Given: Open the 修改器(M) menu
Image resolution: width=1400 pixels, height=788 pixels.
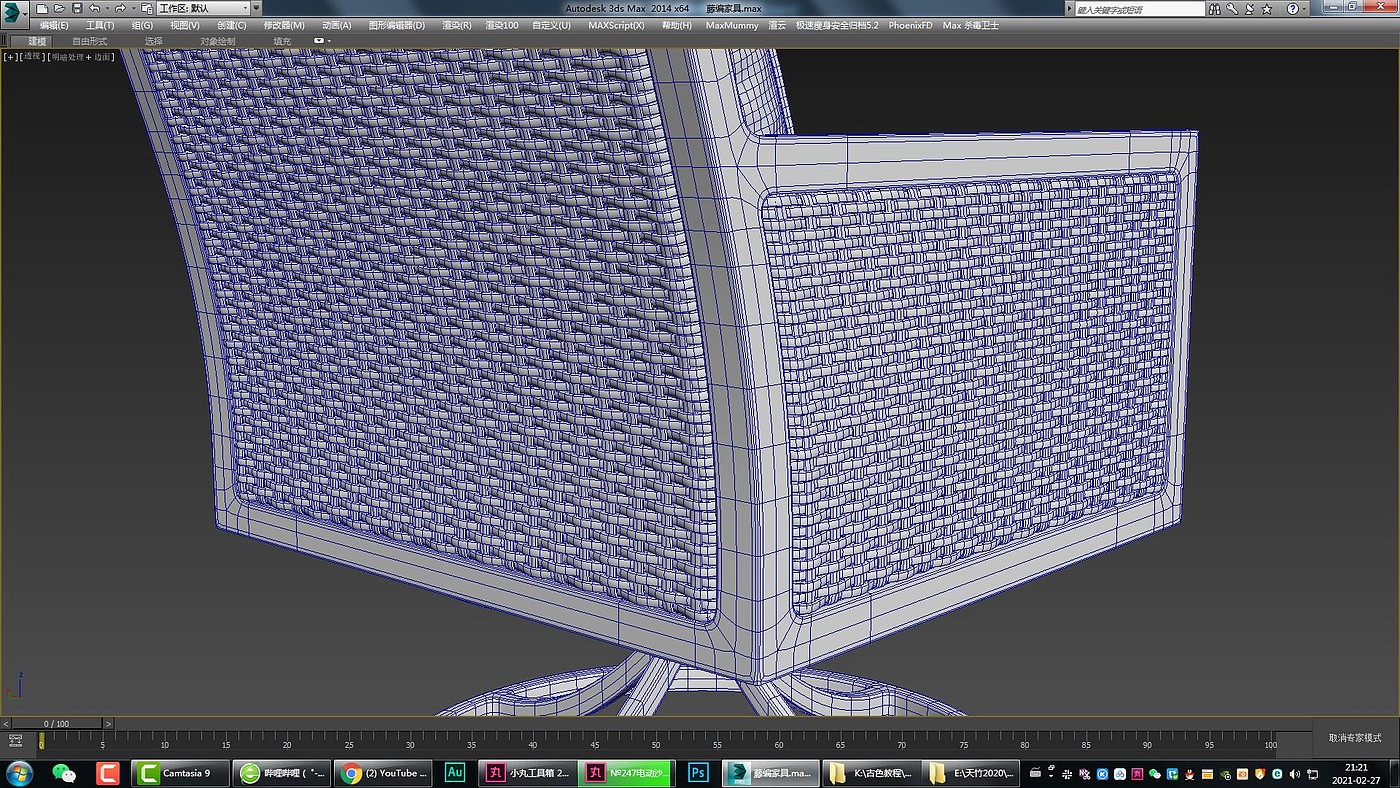Looking at the screenshot, I should coord(284,25).
